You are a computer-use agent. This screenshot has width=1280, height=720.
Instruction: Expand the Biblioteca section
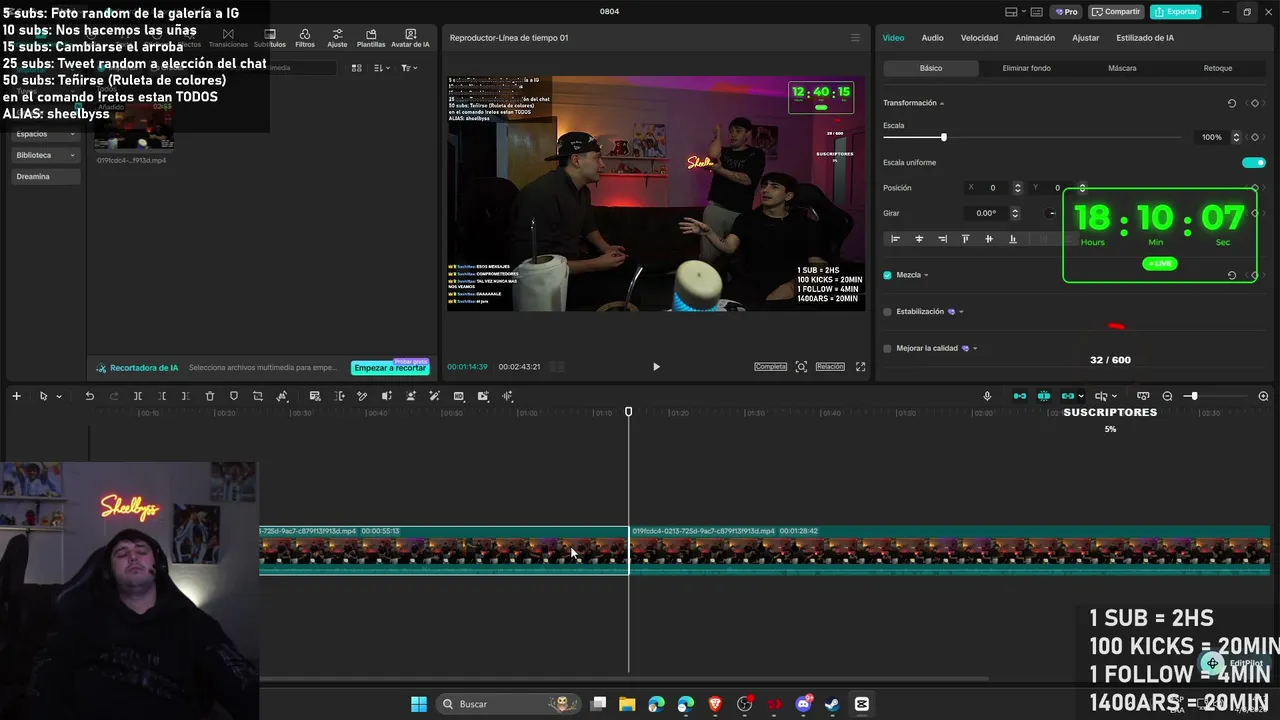tap(46, 155)
